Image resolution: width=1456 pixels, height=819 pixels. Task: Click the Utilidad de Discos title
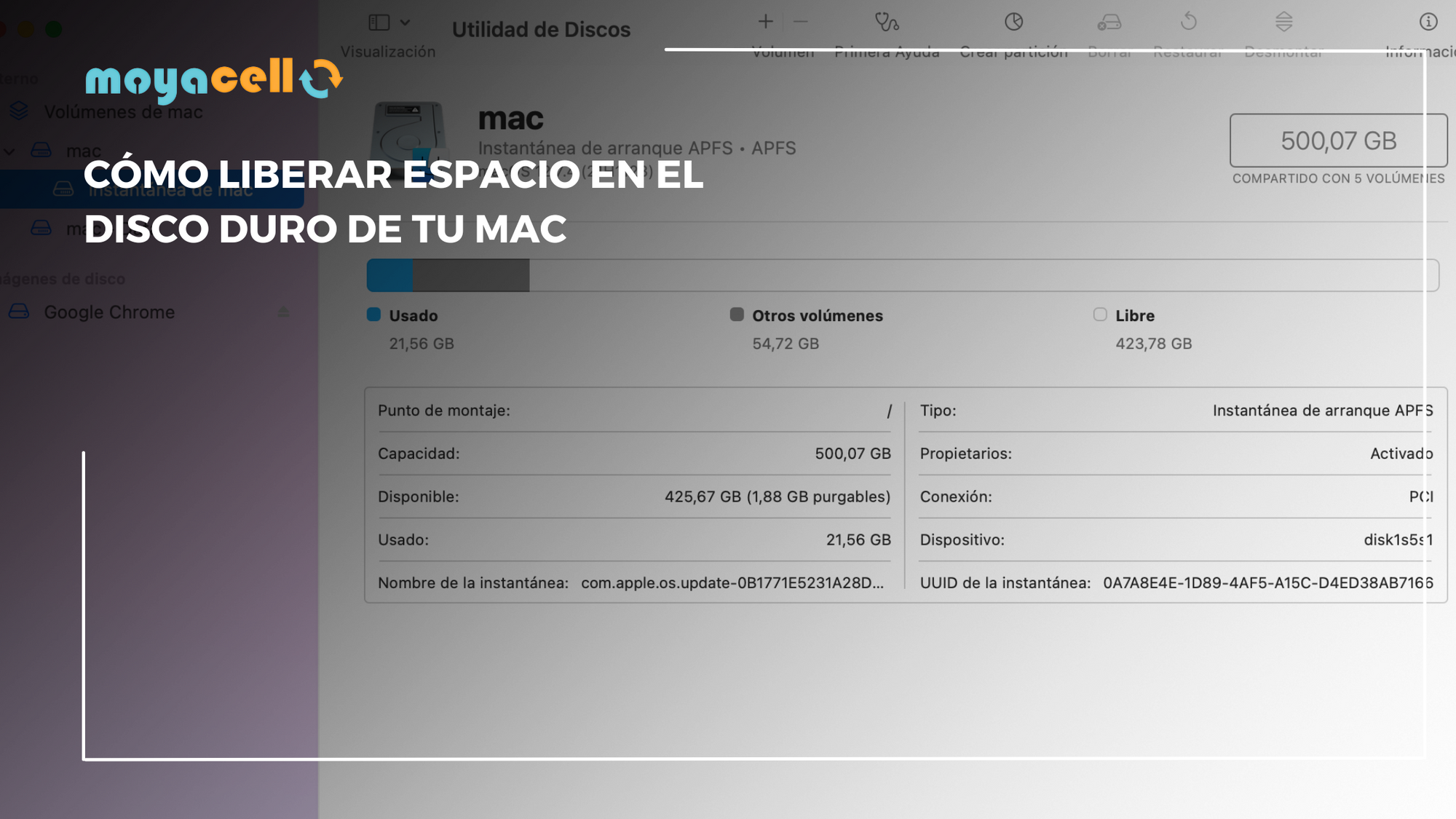coord(541,30)
